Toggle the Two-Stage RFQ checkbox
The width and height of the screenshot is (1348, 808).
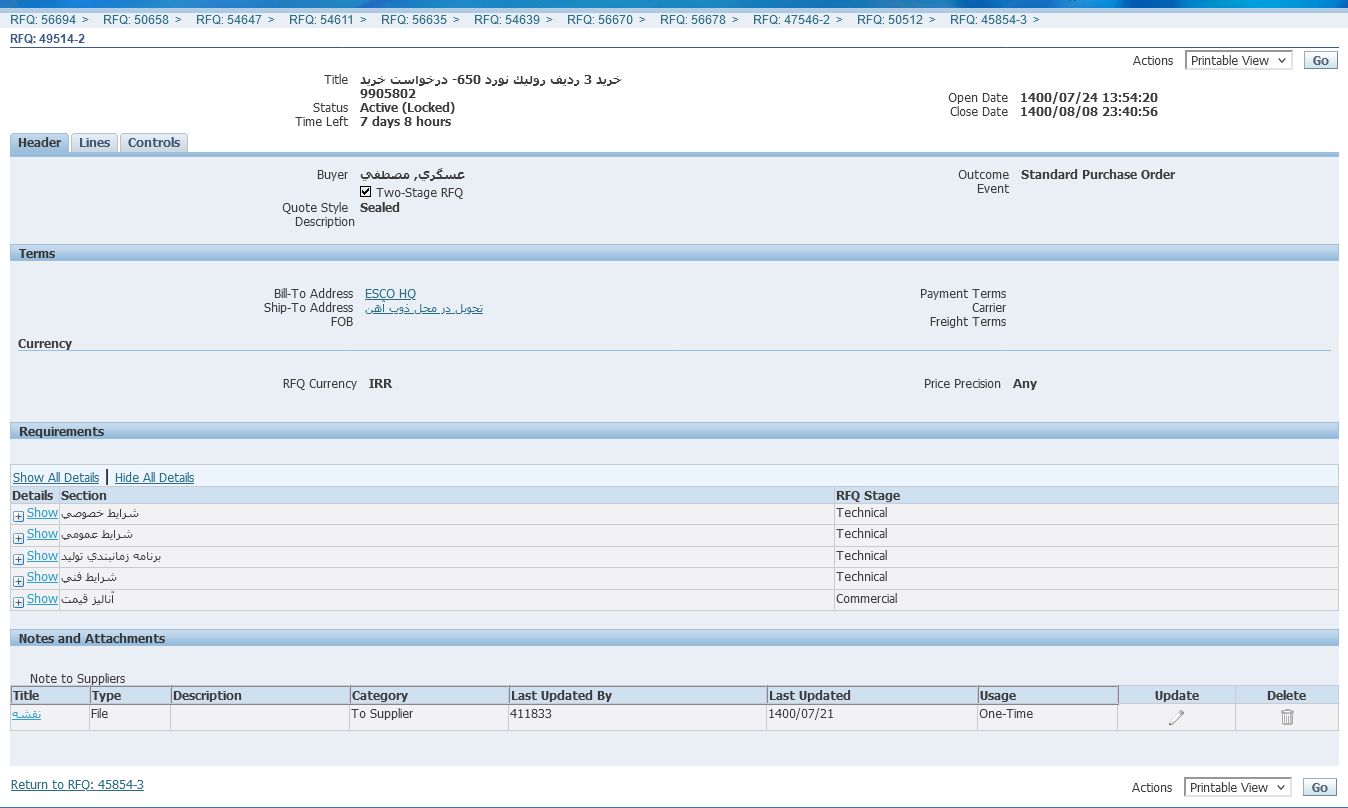[366, 192]
